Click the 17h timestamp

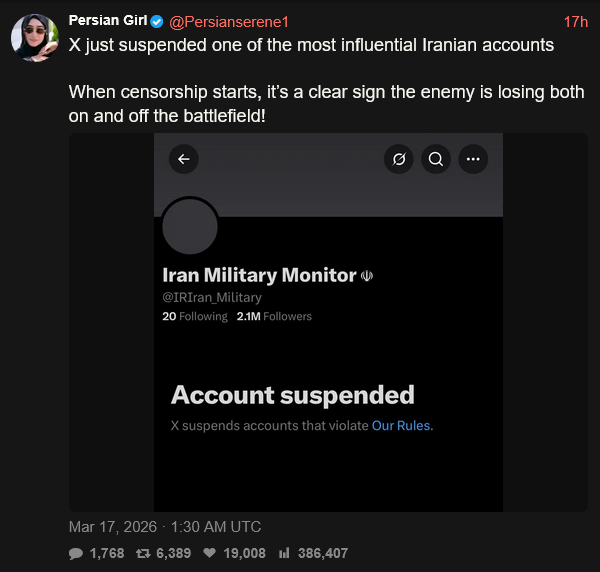(575, 21)
